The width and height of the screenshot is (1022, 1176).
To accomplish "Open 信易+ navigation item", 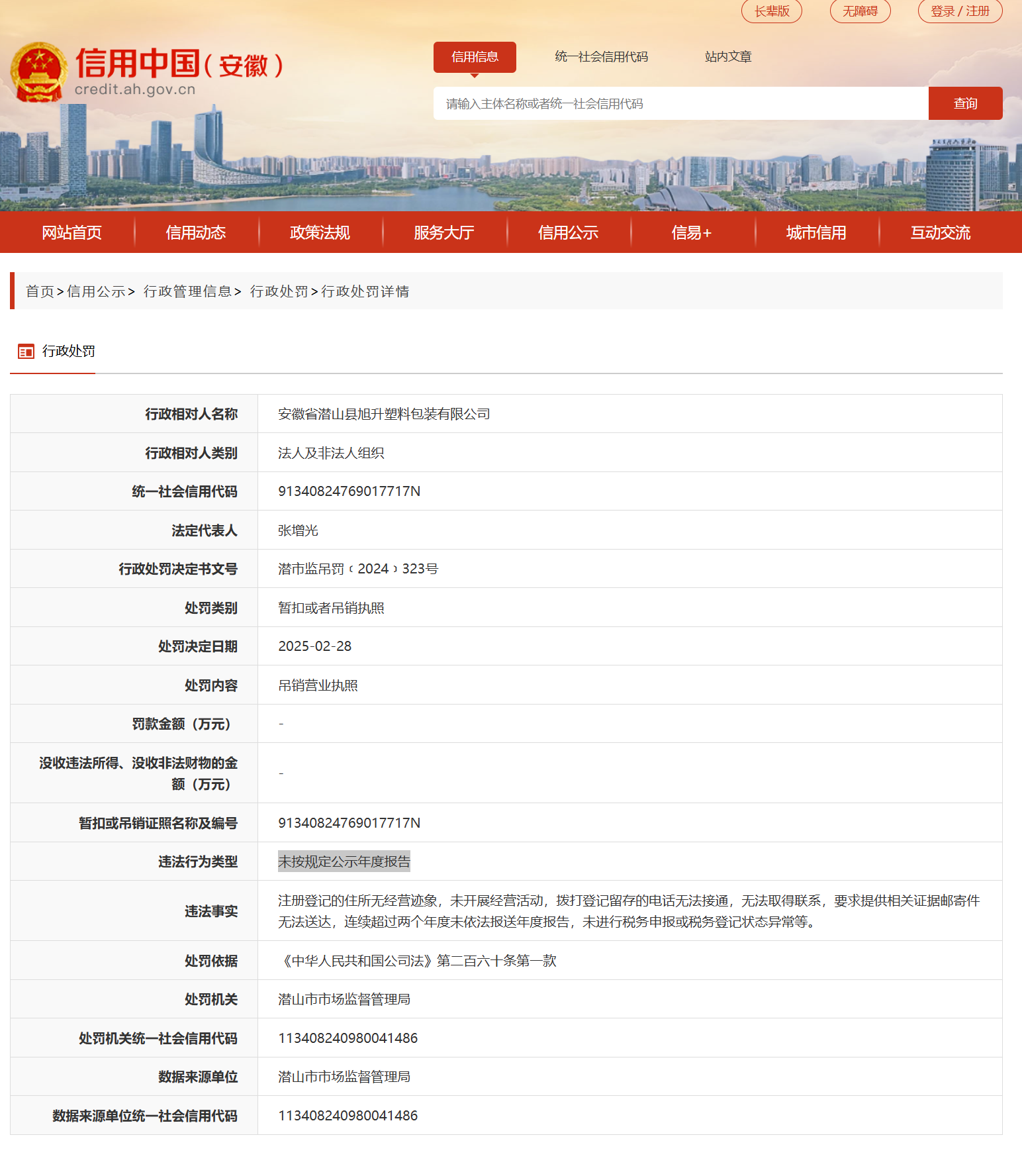I will tap(692, 232).
